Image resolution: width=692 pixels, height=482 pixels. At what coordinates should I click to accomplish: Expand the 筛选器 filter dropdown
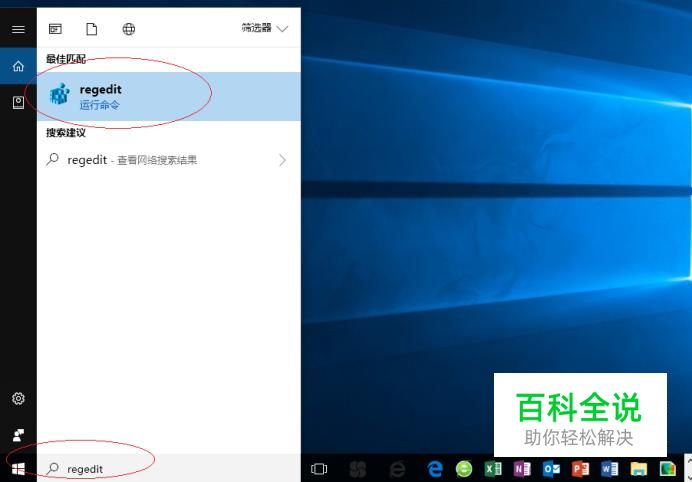point(264,28)
